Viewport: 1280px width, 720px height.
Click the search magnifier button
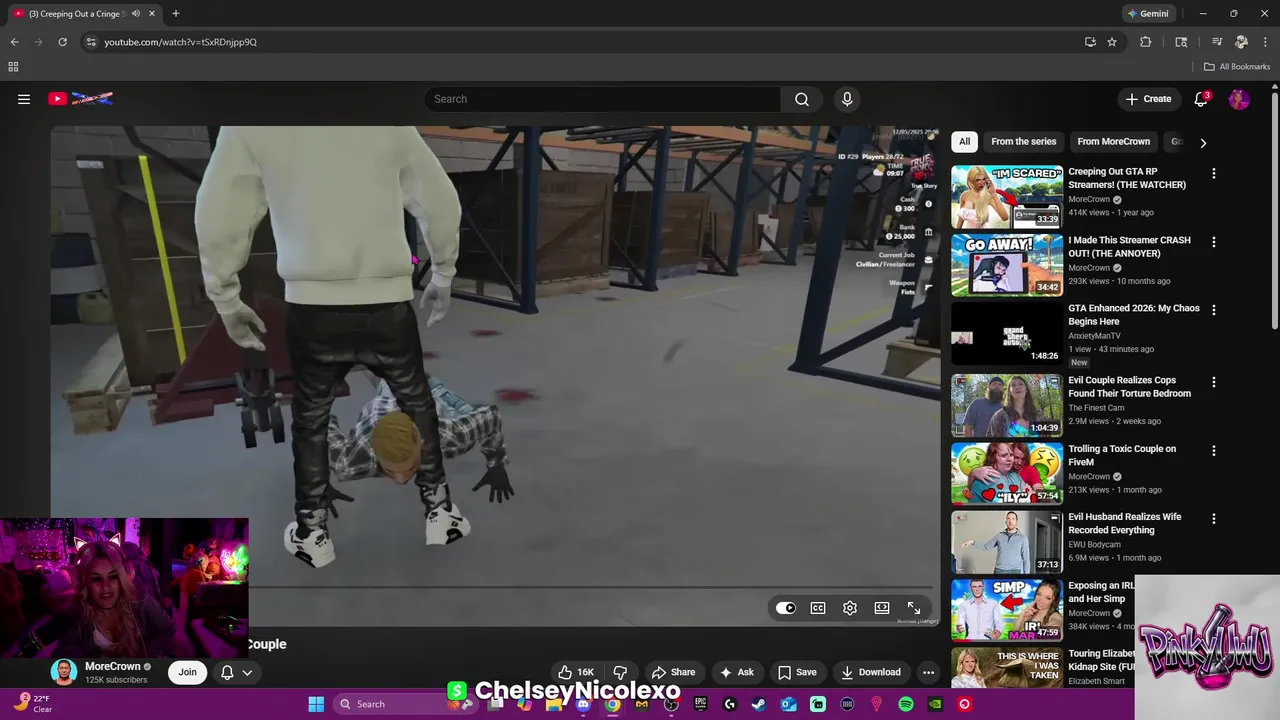coord(801,99)
